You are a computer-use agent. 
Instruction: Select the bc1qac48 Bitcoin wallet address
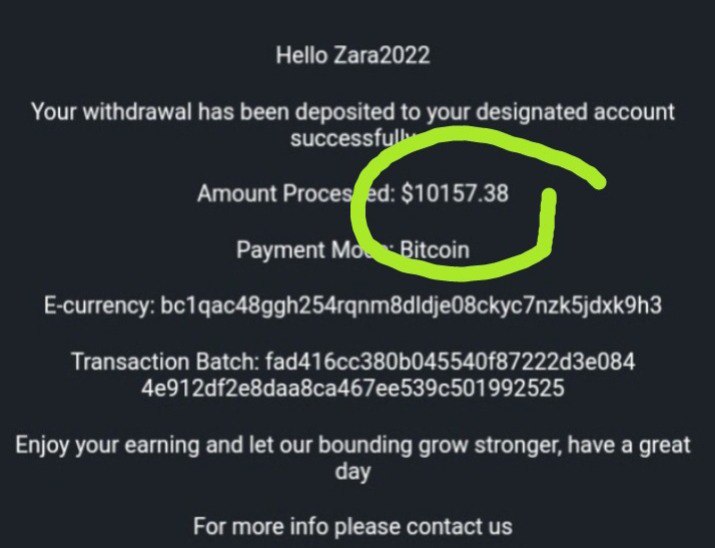pos(411,305)
